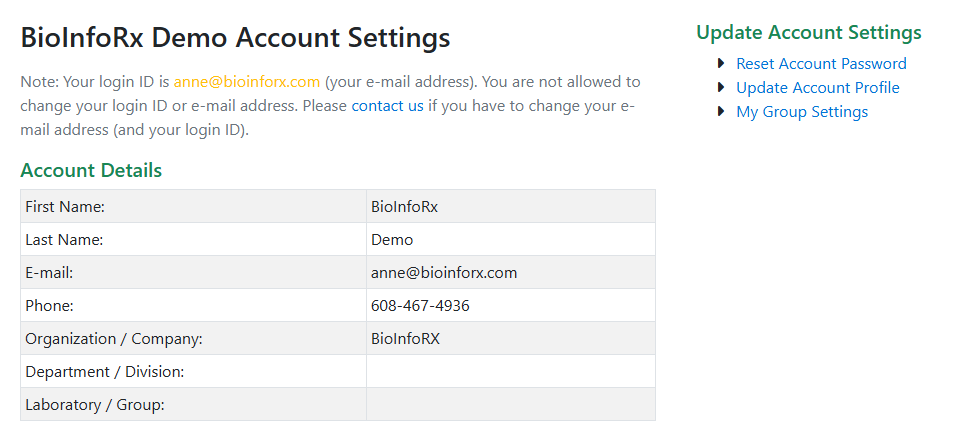
Task: Click arrow bullet beside Reset Account Password
Action: point(722,64)
